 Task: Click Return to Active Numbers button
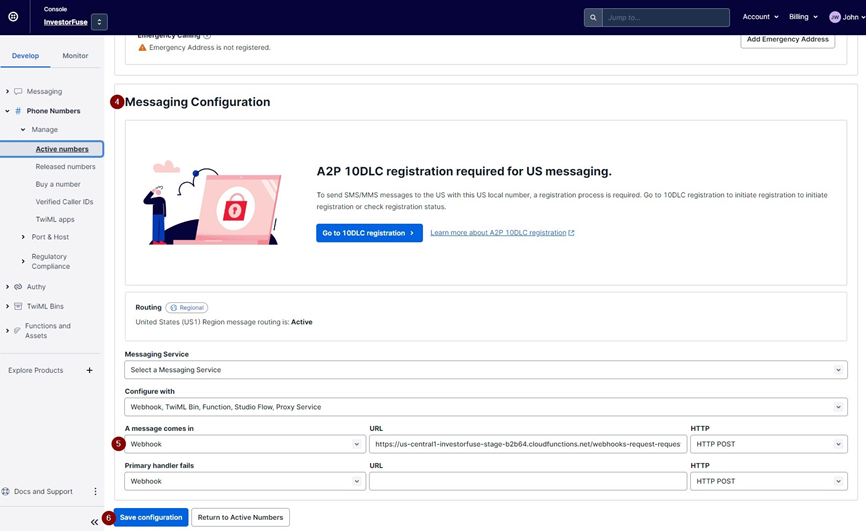pyautogui.click(x=240, y=517)
